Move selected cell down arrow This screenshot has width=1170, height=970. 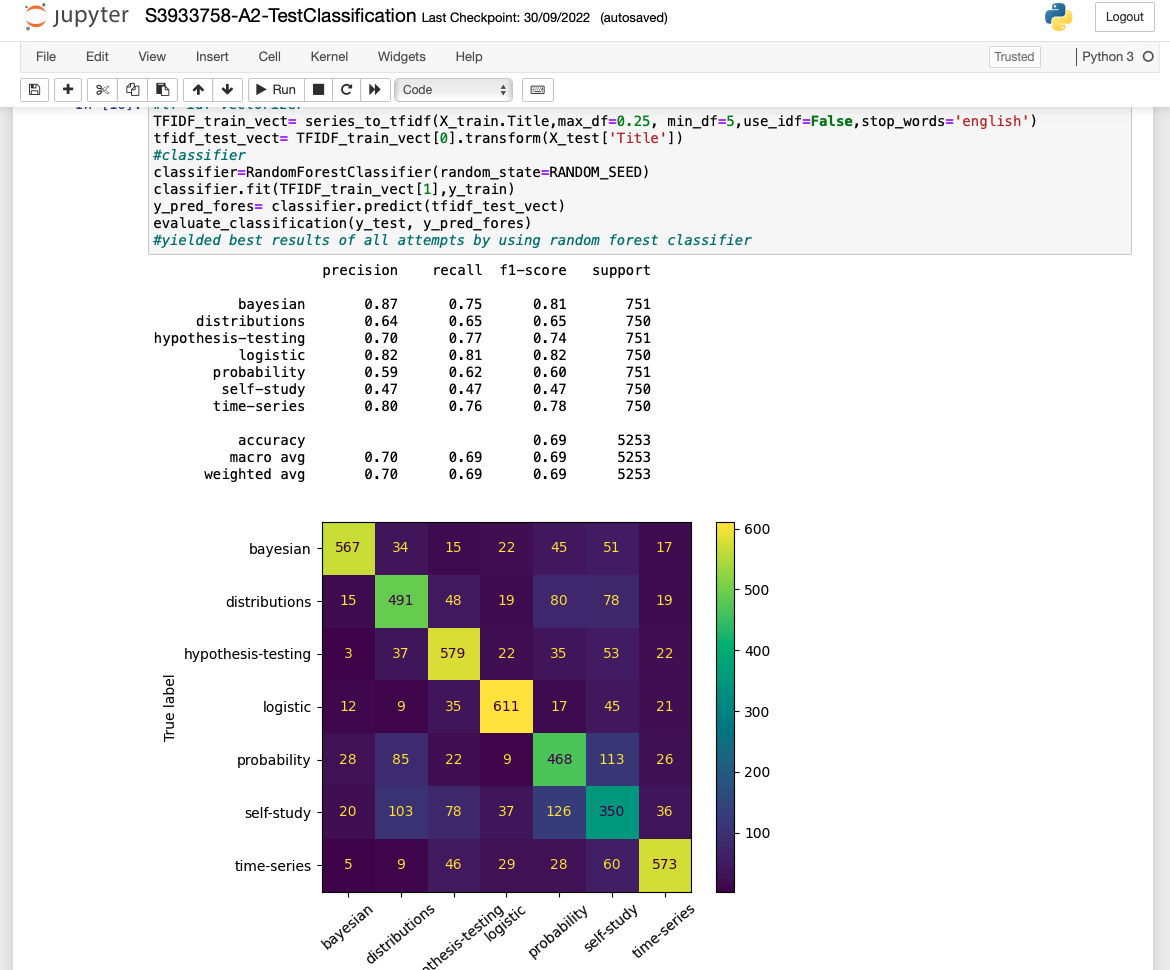tap(228, 90)
